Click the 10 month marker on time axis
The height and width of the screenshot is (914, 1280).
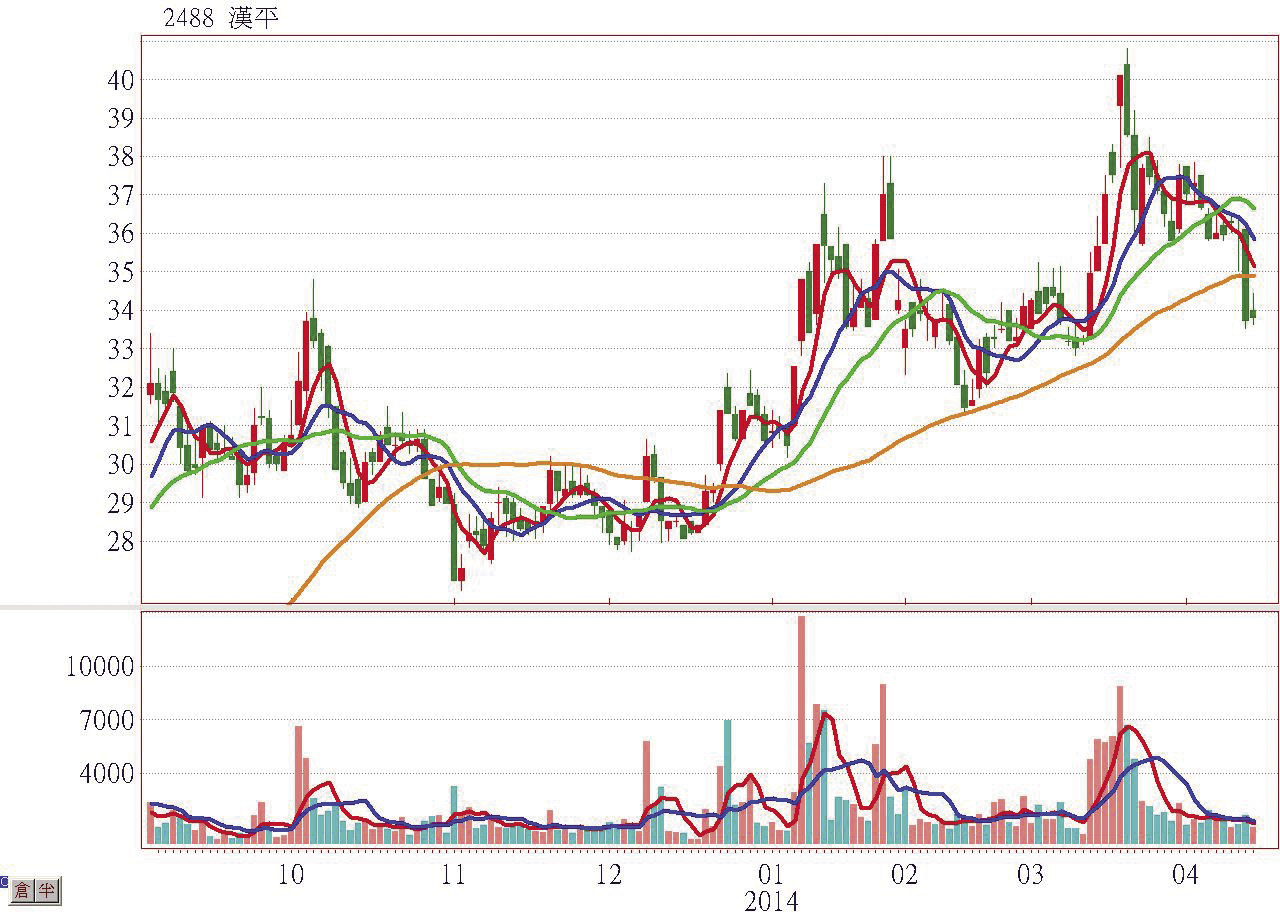(x=291, y=874)
